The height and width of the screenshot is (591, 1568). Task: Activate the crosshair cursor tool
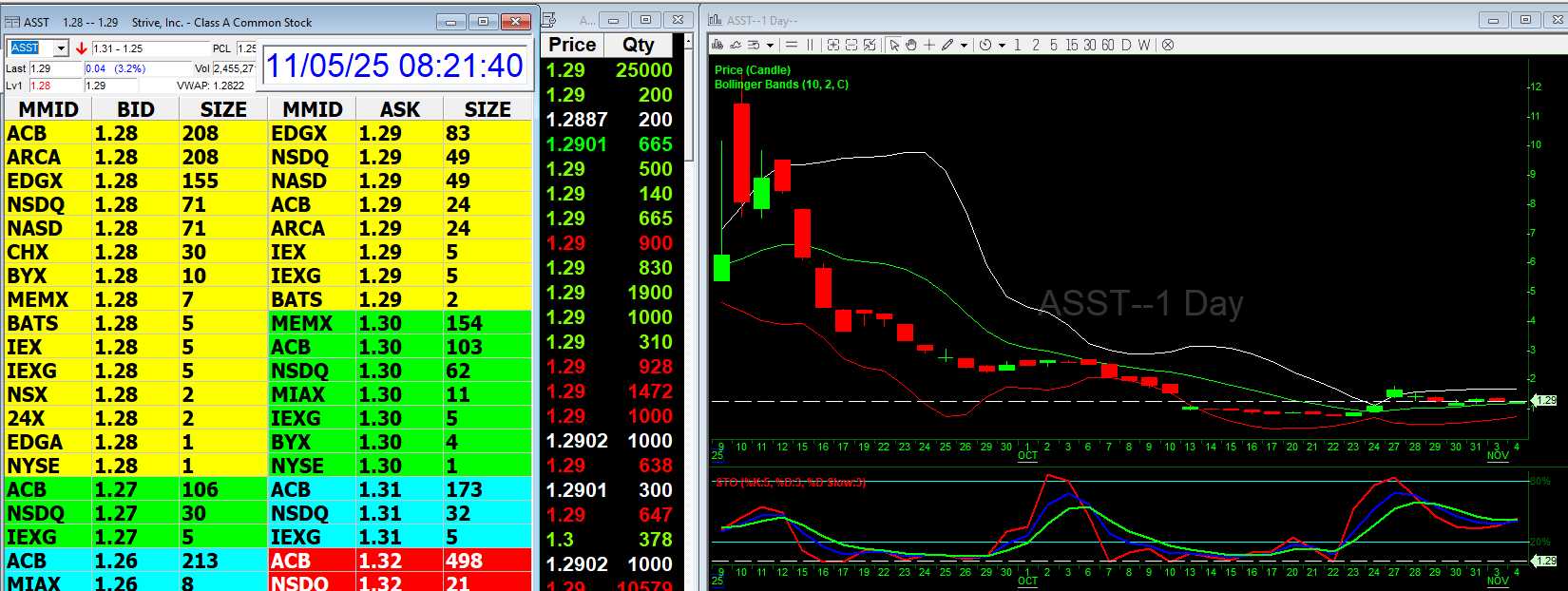click(x=929, y=45)
